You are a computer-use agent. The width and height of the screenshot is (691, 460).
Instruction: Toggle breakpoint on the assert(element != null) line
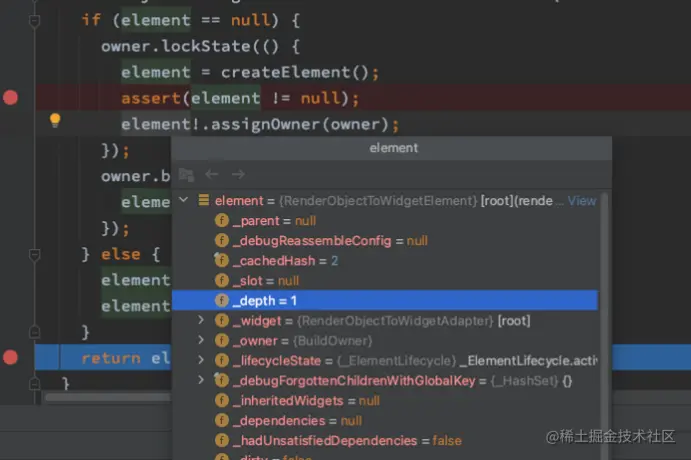coord(11,97)
